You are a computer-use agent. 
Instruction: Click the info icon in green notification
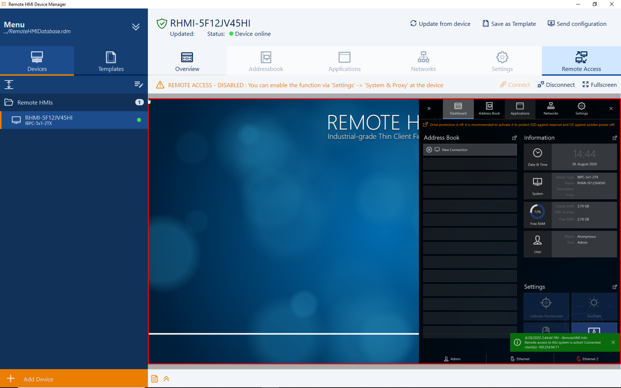tap(517, 342)
